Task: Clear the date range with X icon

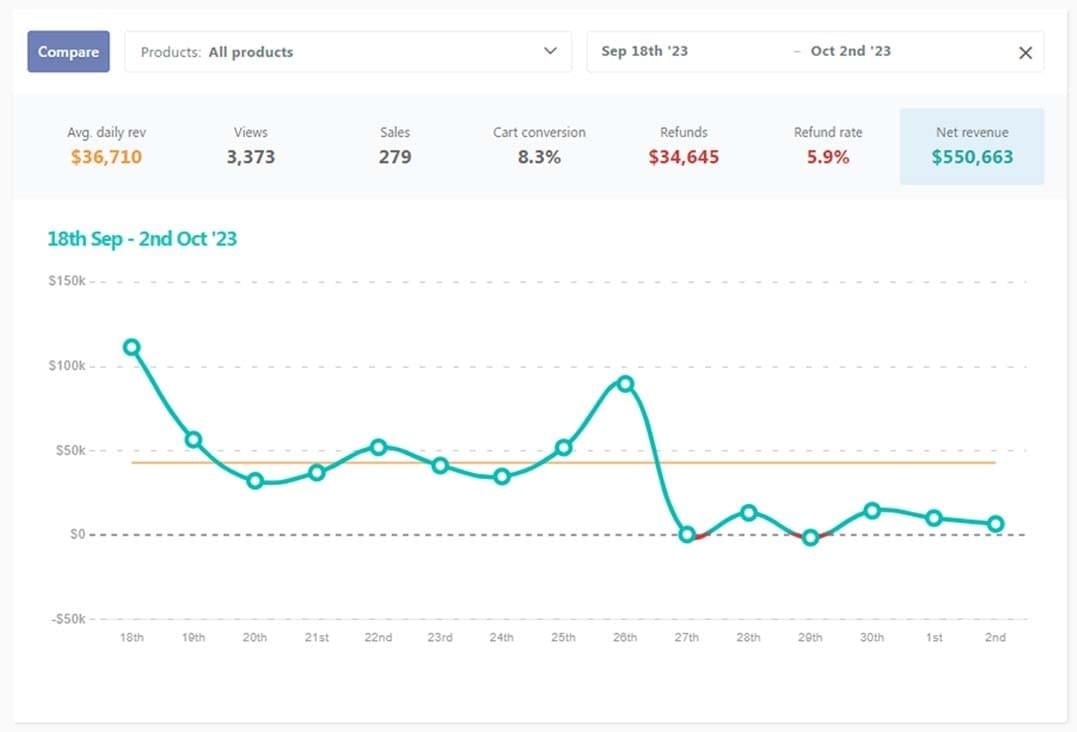Action: [1025, 53]
